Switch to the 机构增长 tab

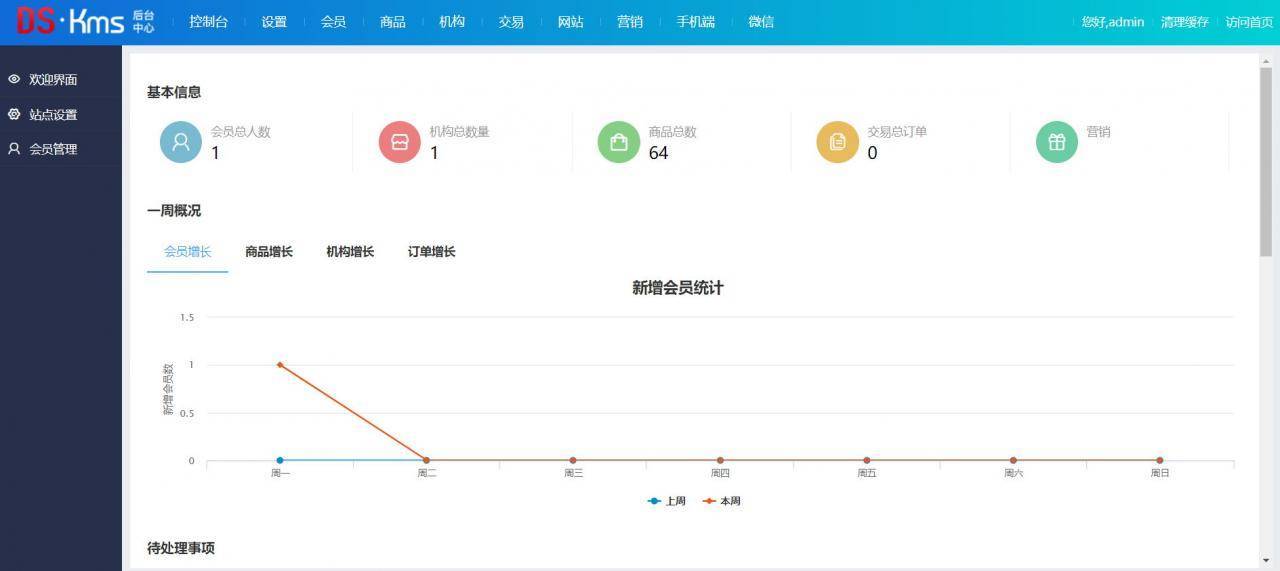[x=350, y=252]
